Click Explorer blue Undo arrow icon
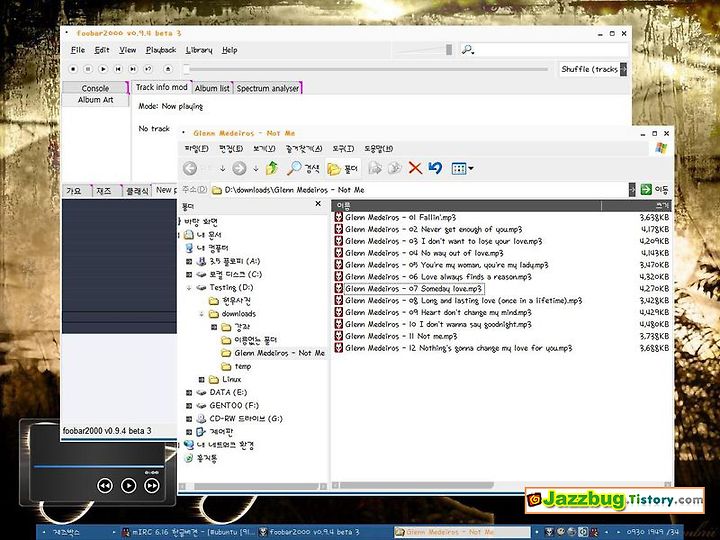 (x=435, y=168)
